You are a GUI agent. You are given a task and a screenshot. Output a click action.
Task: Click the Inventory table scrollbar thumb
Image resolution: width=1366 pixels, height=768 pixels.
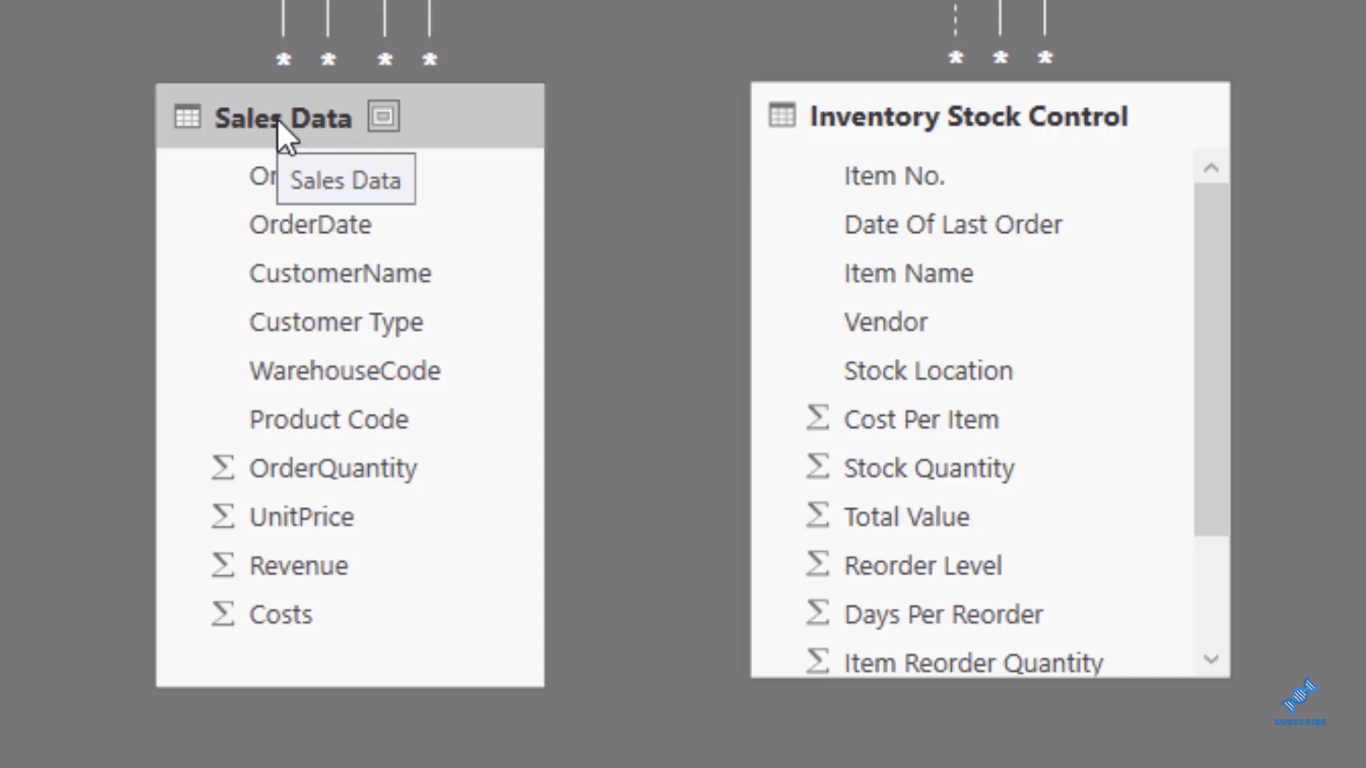1211,358
